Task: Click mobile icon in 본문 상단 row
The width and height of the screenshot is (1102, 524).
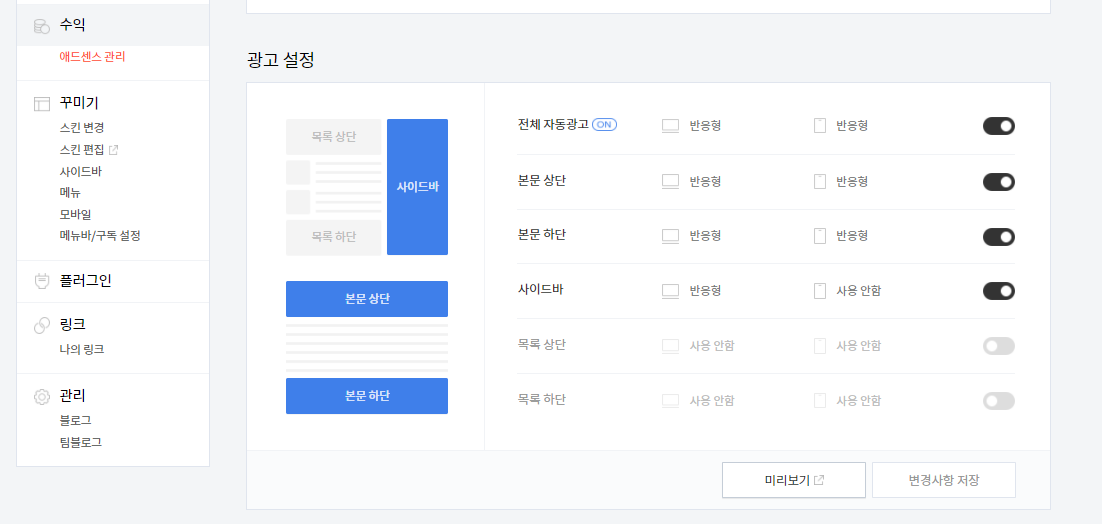Action: pyautogui.click(x=819, y=181)
